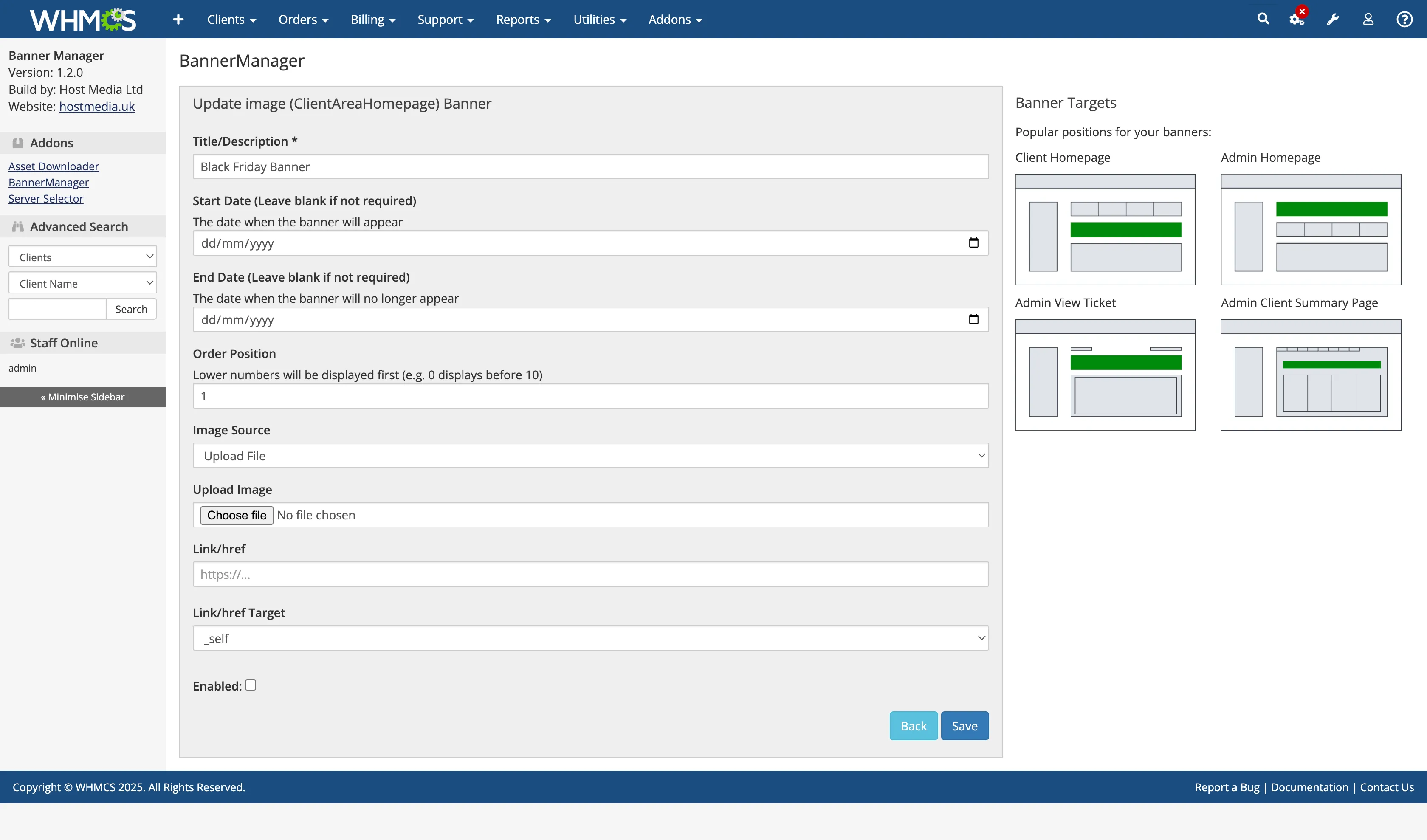Open the admin search icon
1427x840 pixels.
tap(1263, 19)
